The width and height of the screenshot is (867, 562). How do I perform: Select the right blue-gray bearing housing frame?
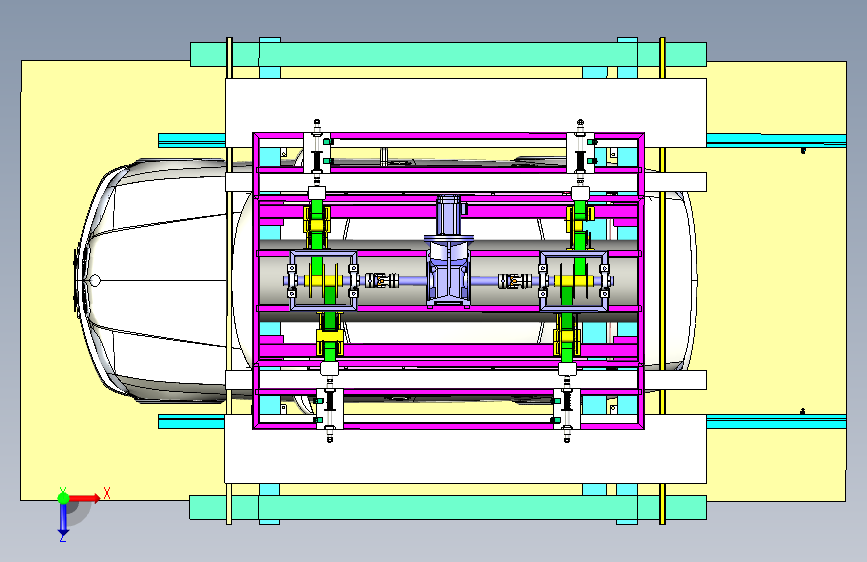[574, 281]
